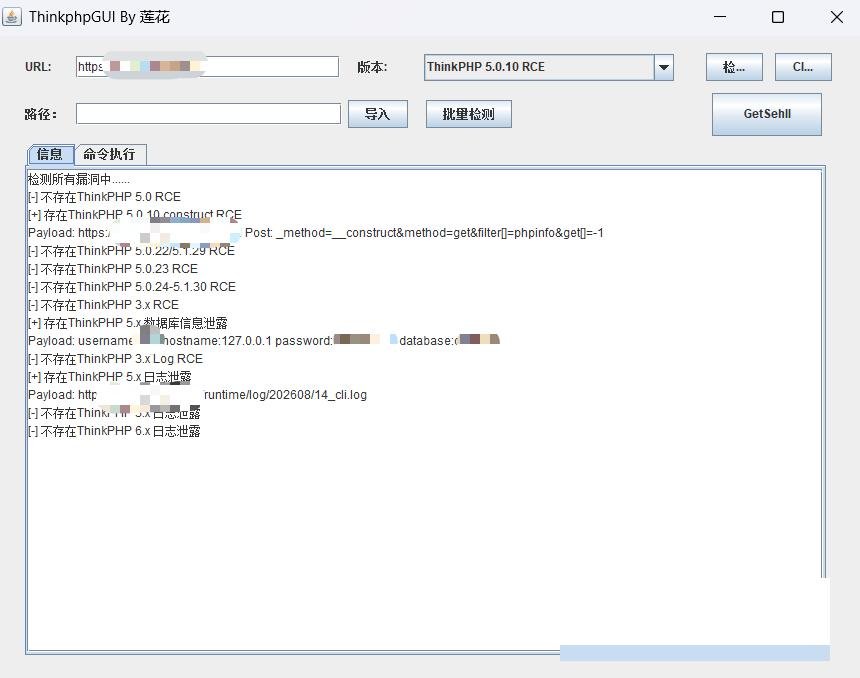Click the 检... detect button
Image resolution: width=860 pixels, height=678 pixels.
pyautogui.click(x=734, y=67)
